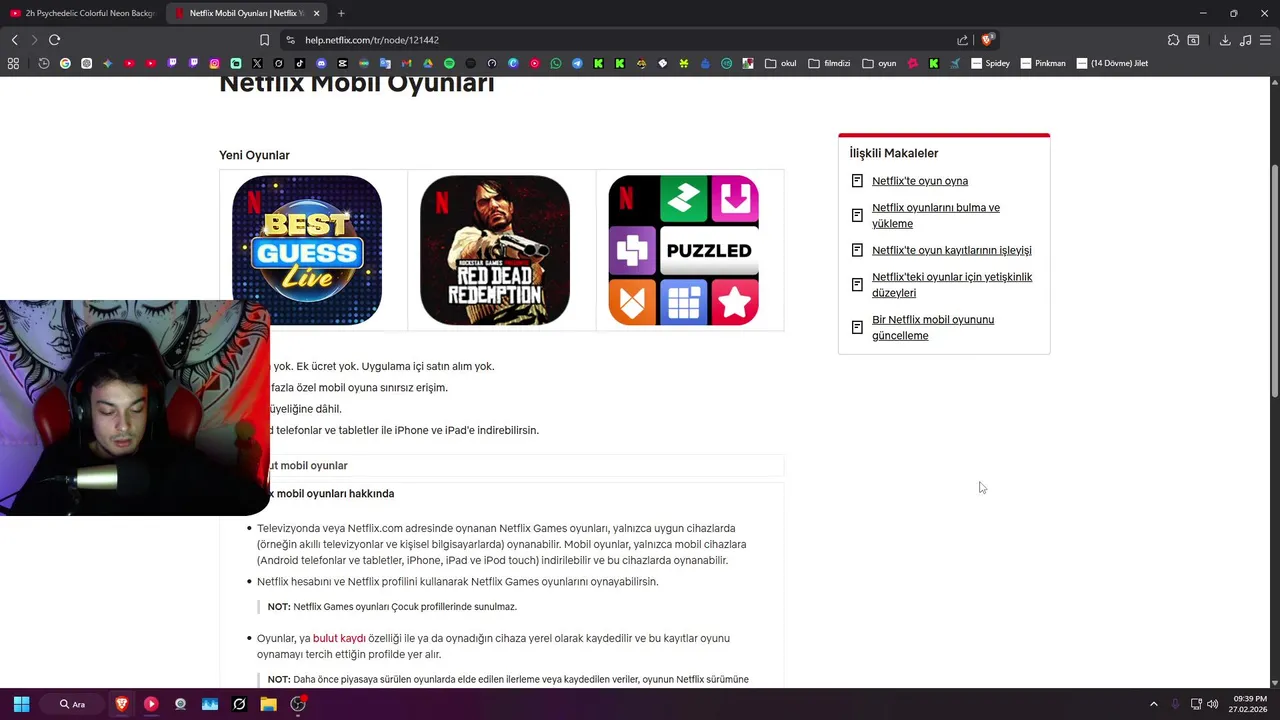The height and width of the screenshot is (720, 1280).
Task: Open the clock and date panel
Action: coord(1250,704)
